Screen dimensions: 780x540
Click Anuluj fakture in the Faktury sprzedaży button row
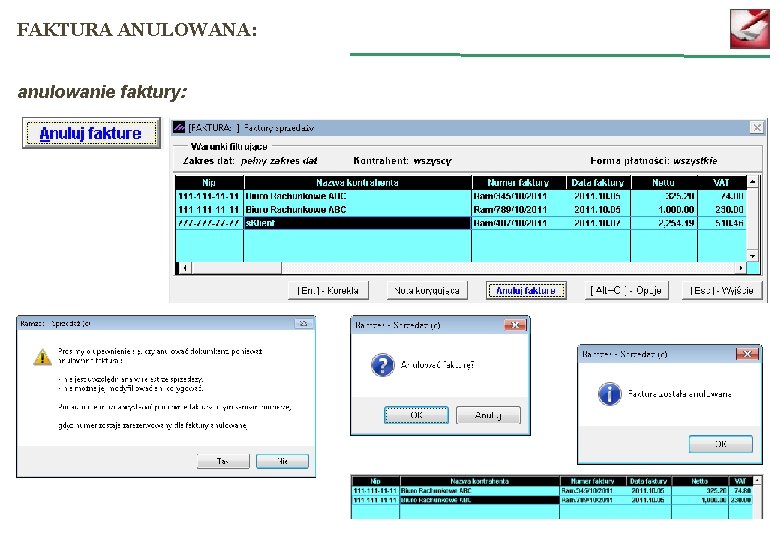tap(526, 290)
